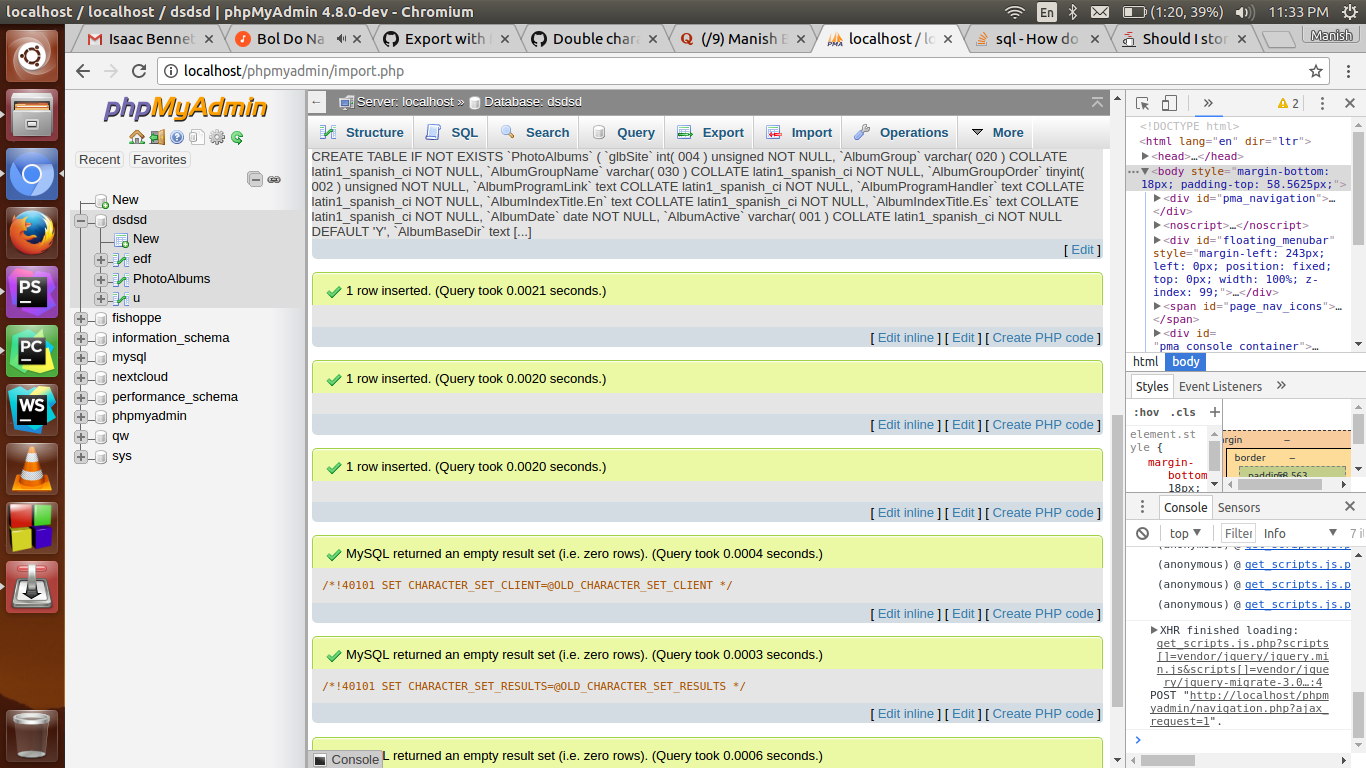Click the log out door icon
Viewport: 1366px width, 768px height.
(x=157, y=137)
